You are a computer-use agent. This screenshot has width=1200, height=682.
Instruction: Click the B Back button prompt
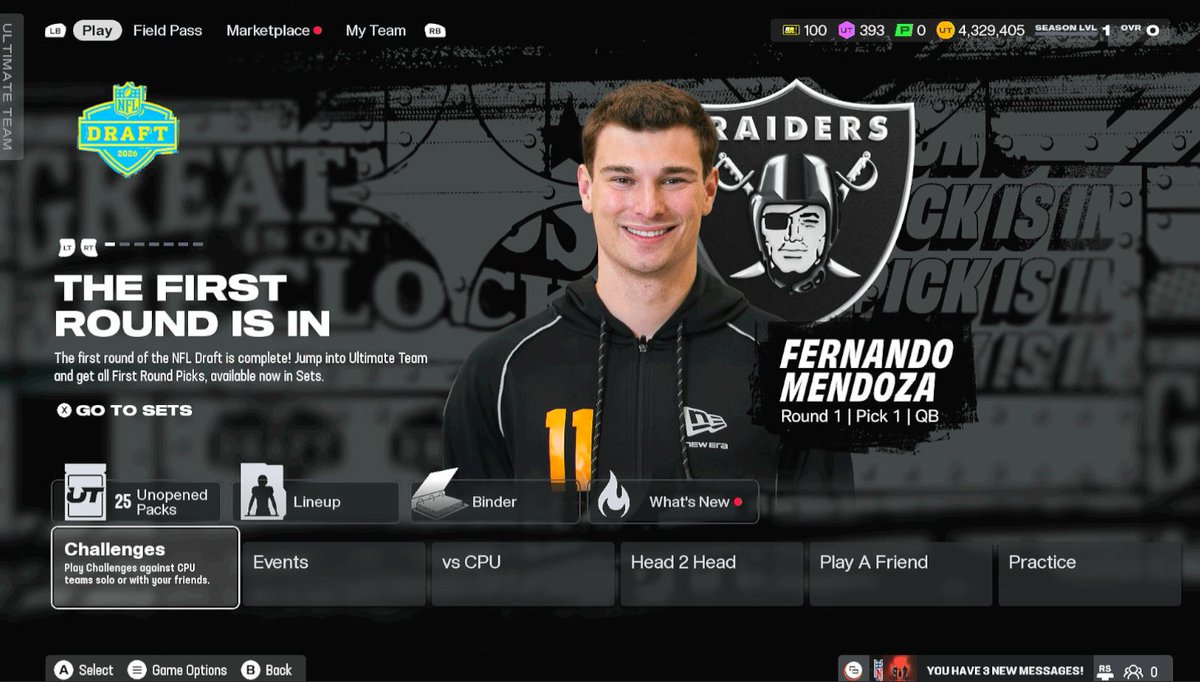pos(267,670)
